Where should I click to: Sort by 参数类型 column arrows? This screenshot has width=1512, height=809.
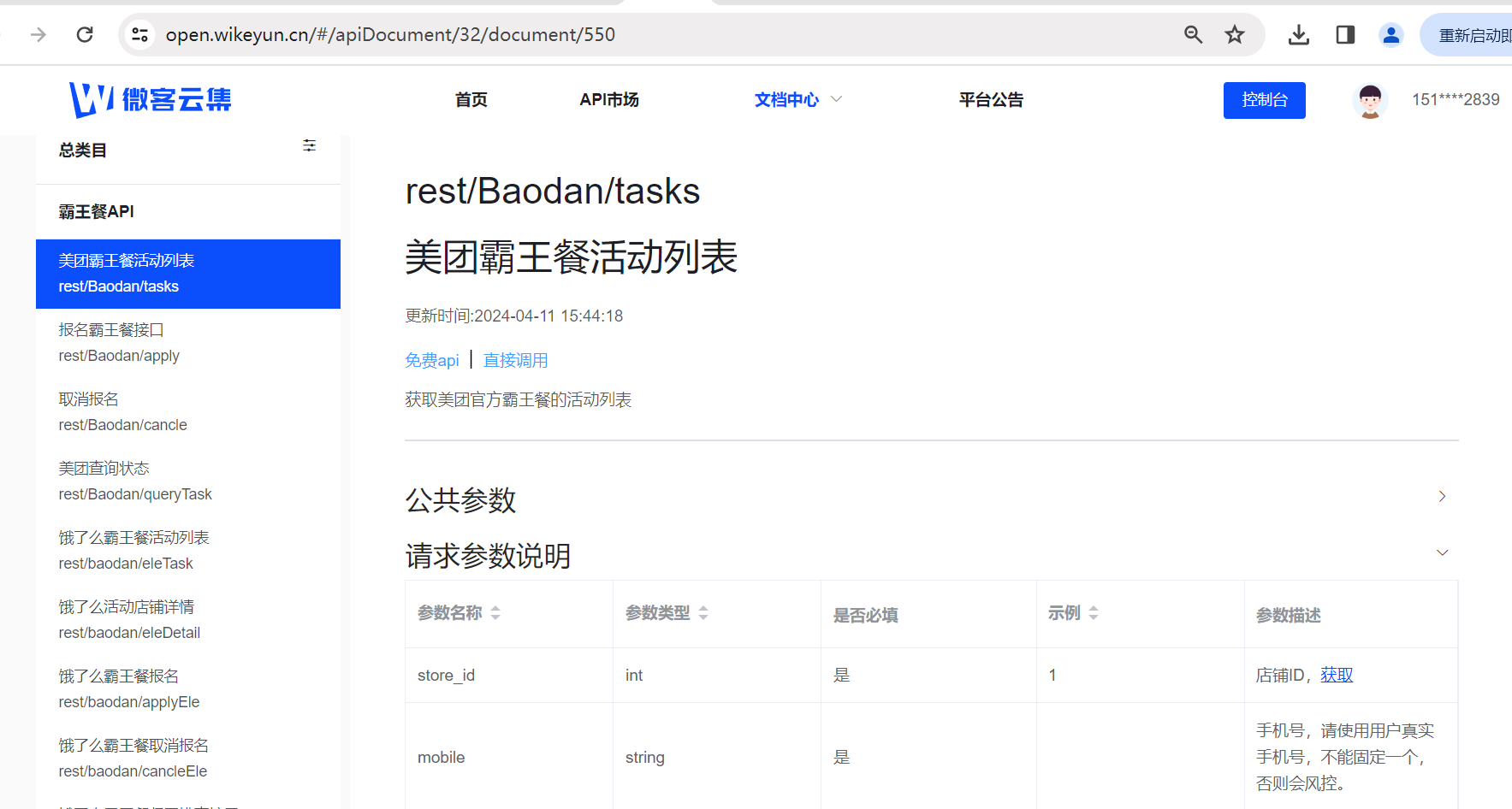tap(703, 613)
